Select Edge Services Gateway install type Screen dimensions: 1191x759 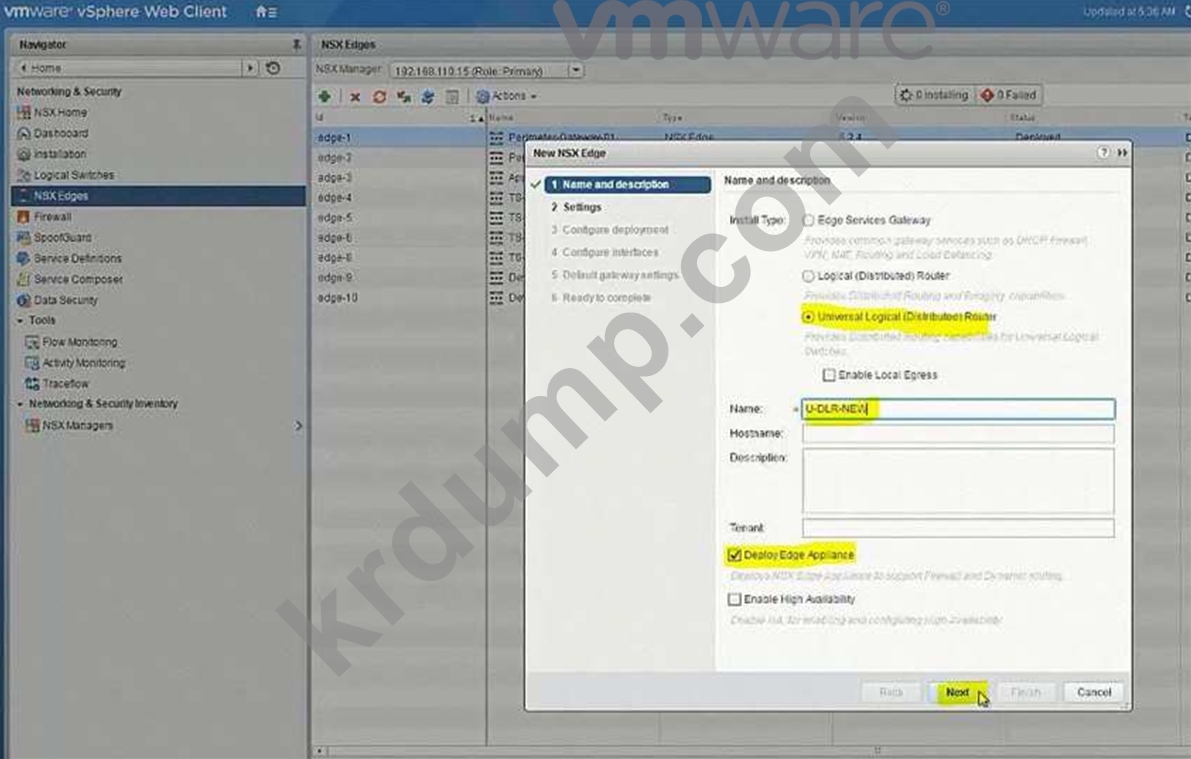[x=808, y=220]
